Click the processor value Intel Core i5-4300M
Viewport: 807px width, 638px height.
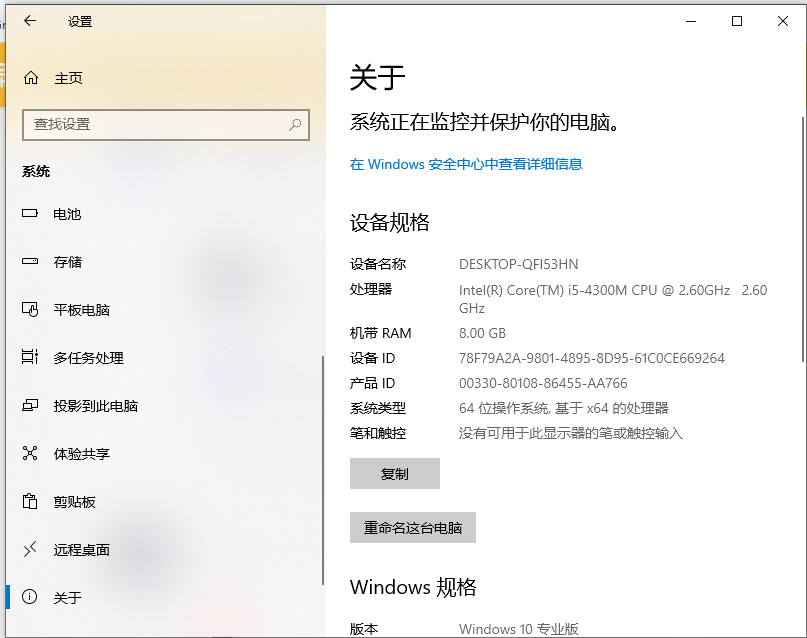613,299
